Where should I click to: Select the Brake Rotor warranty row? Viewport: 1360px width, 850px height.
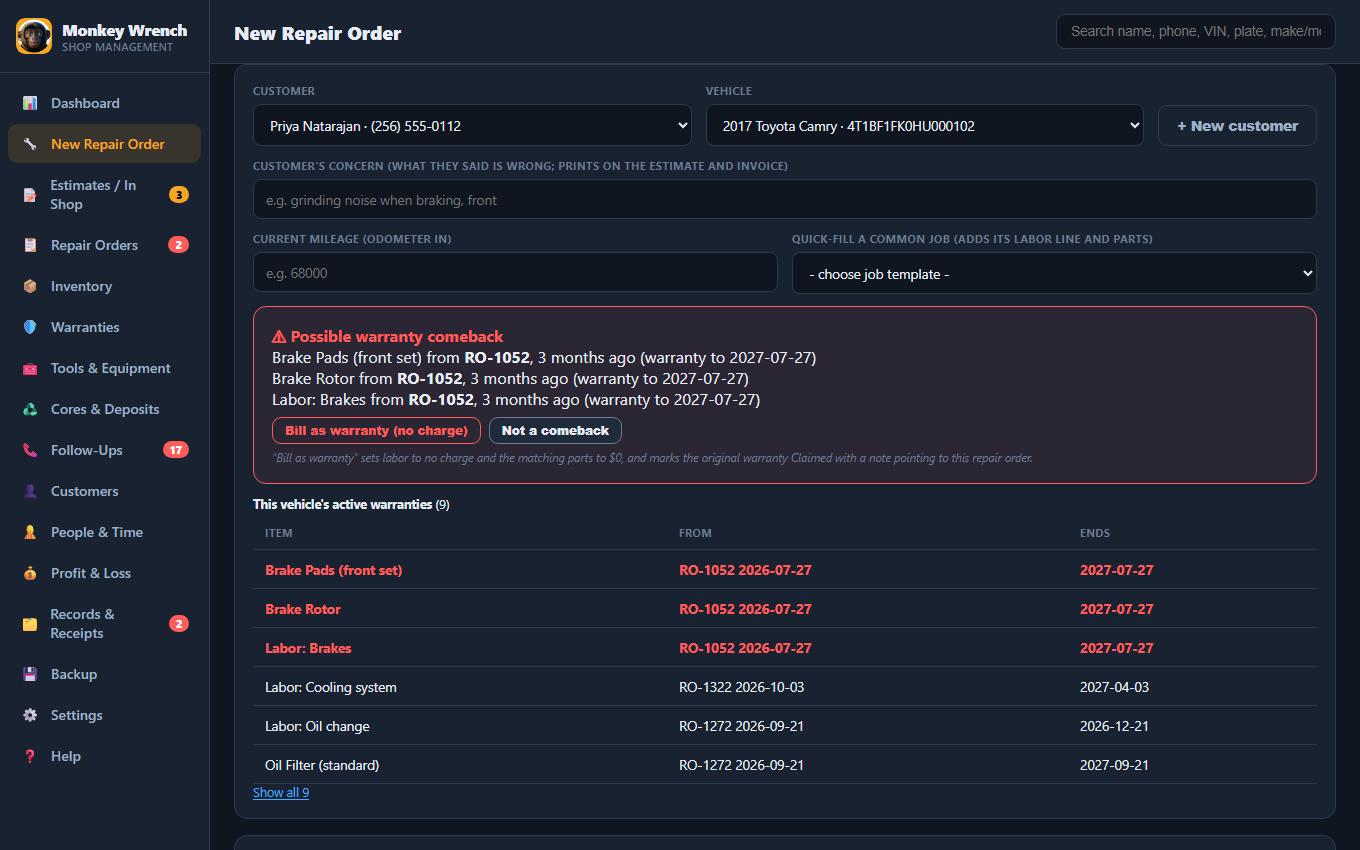click(785, 609)
